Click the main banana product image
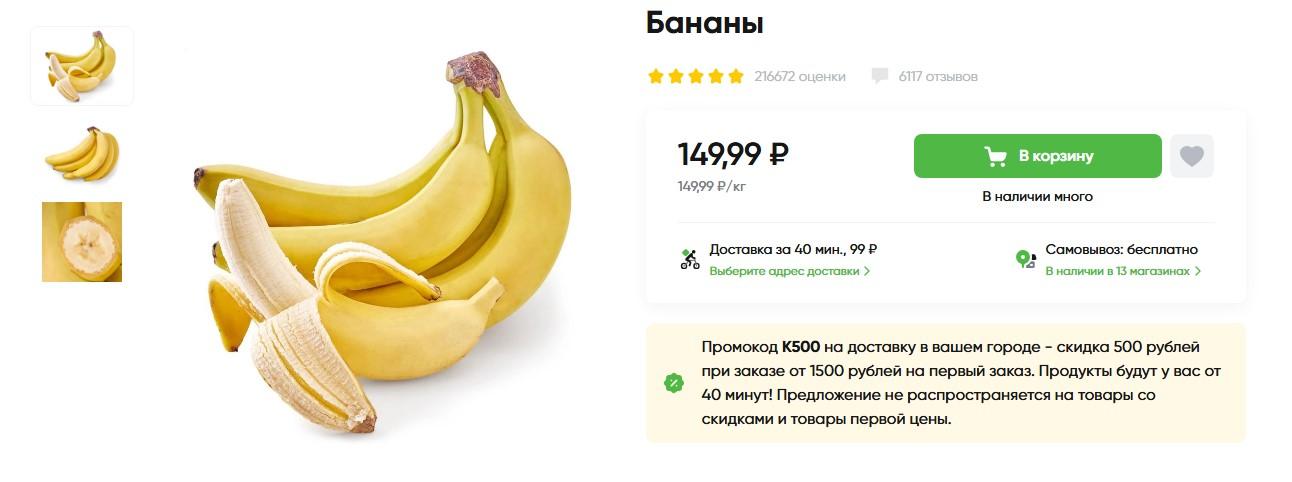 pos(382,243)
